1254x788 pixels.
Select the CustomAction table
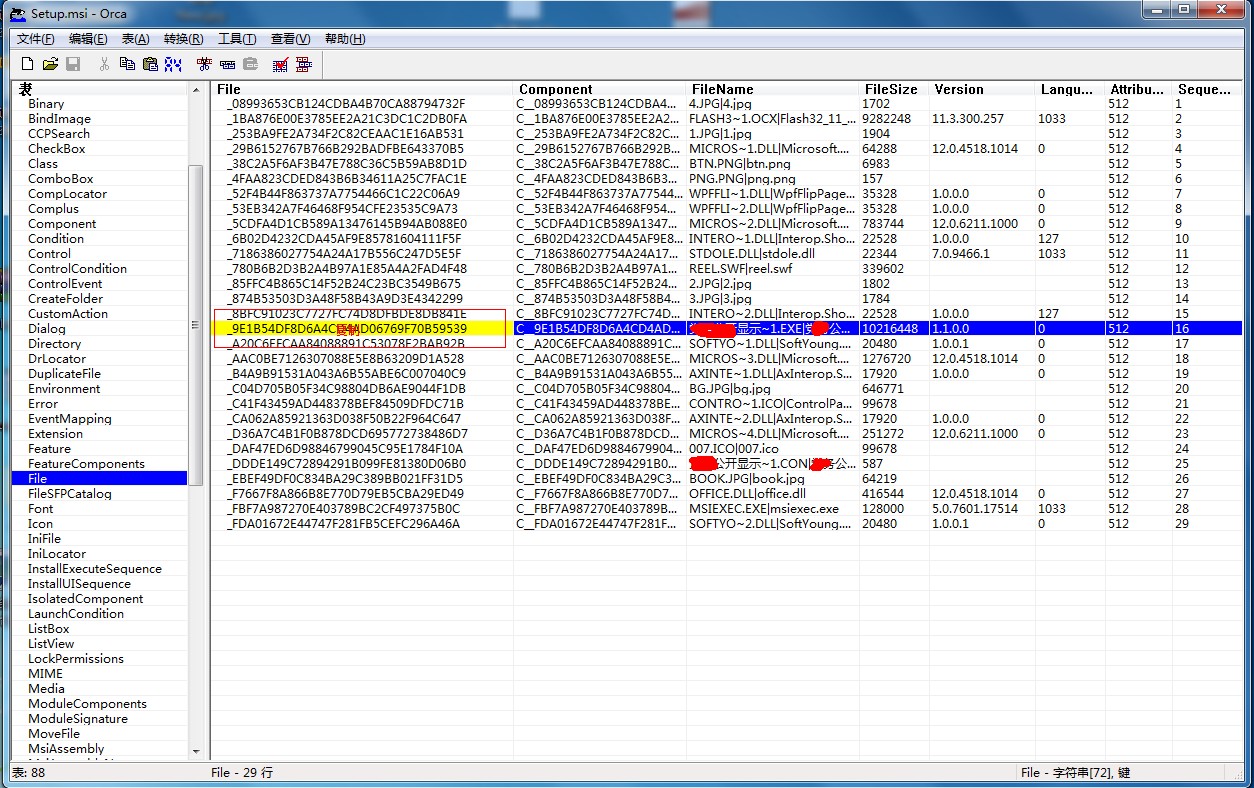[x=68, y=314]
